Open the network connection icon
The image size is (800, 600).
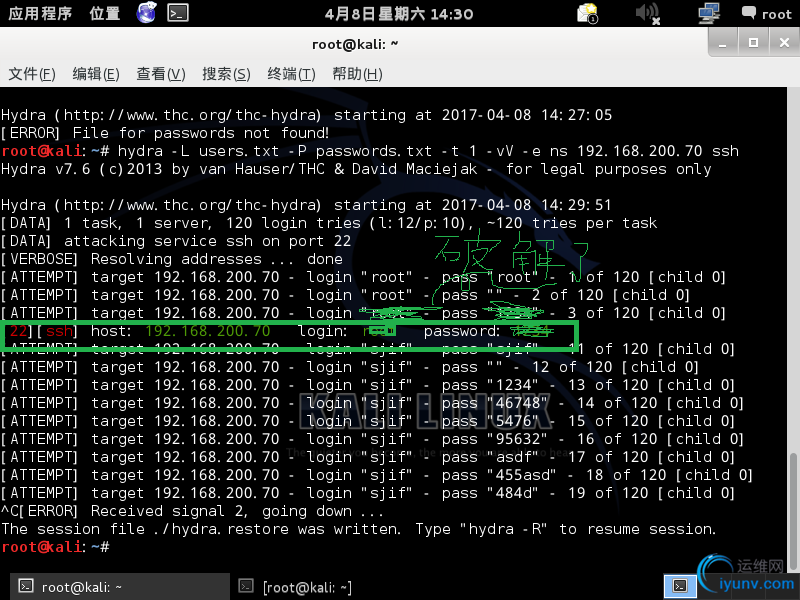pos(709,13)
